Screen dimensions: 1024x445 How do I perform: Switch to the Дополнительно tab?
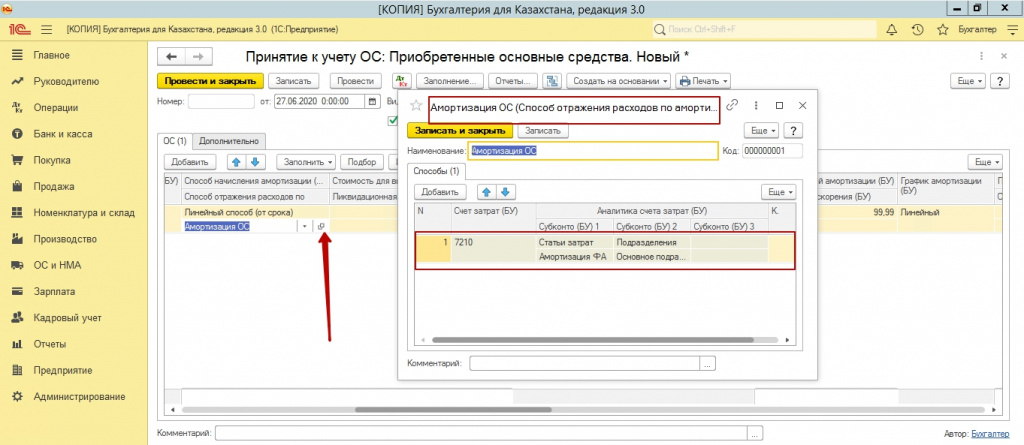(229, 140)
